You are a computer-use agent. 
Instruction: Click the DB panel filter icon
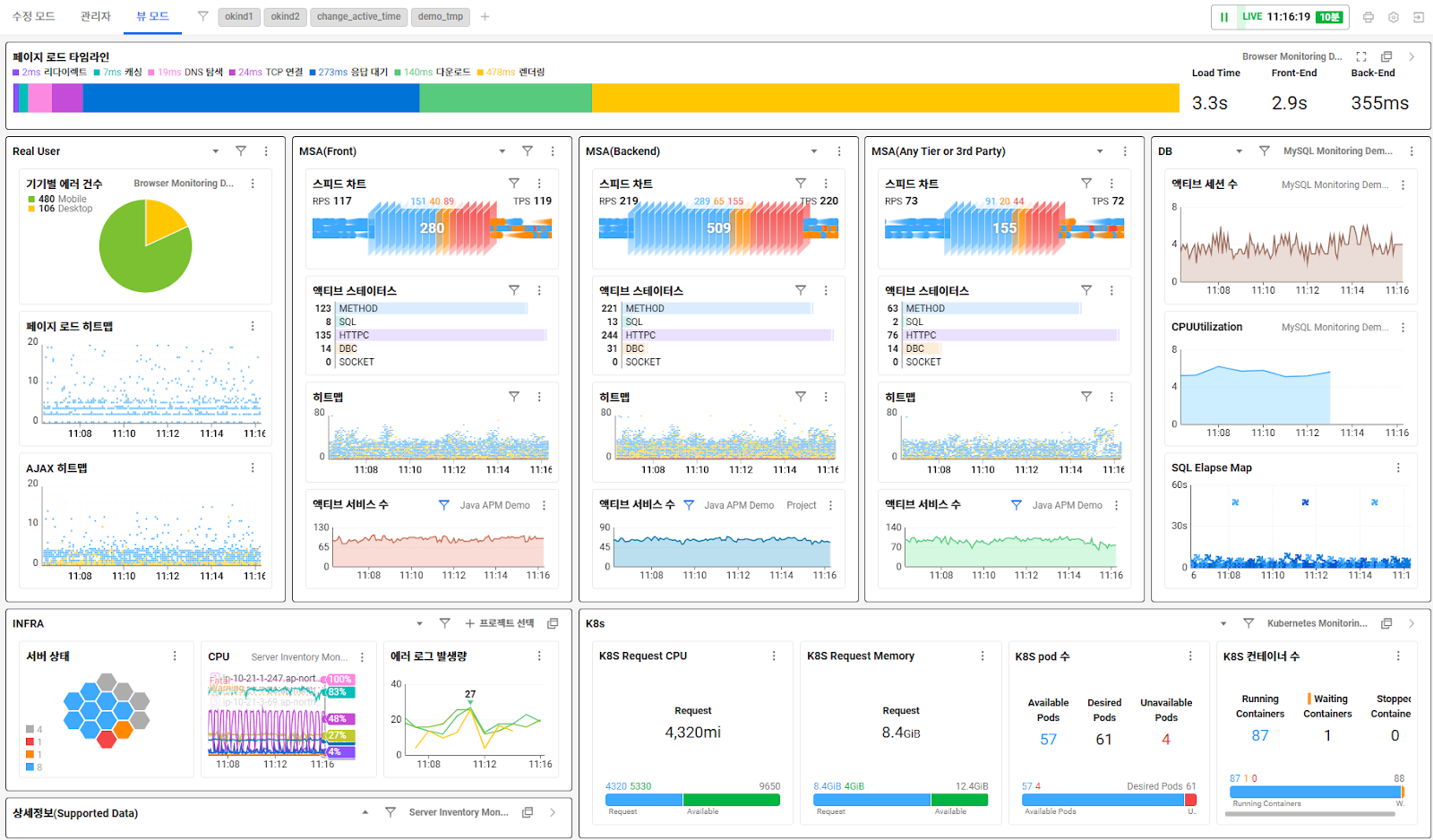coord(1265,151)
